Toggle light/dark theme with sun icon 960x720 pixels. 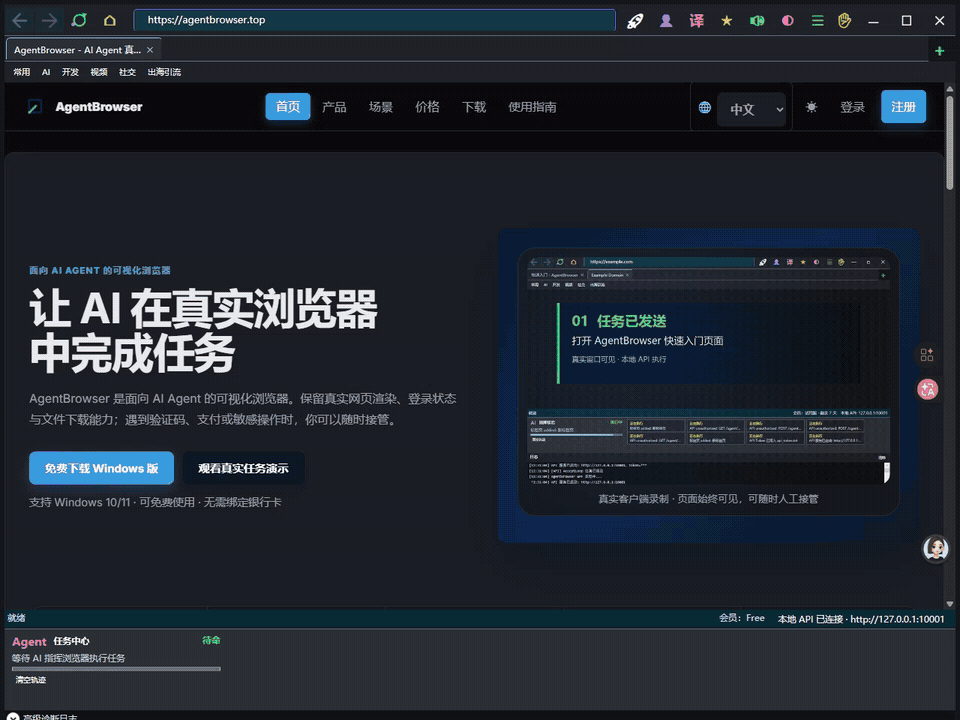pyautogui.click(x=811, y=108)
